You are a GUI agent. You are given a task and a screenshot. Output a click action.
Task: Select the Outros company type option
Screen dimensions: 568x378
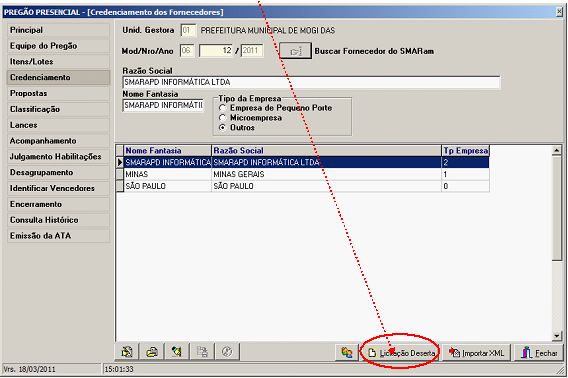pos(223,128)
